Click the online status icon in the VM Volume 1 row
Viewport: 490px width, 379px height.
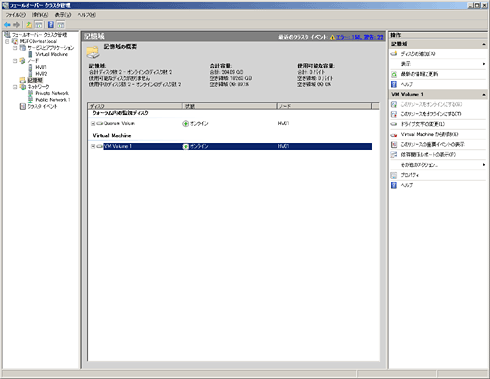click(x=185, y=146)
